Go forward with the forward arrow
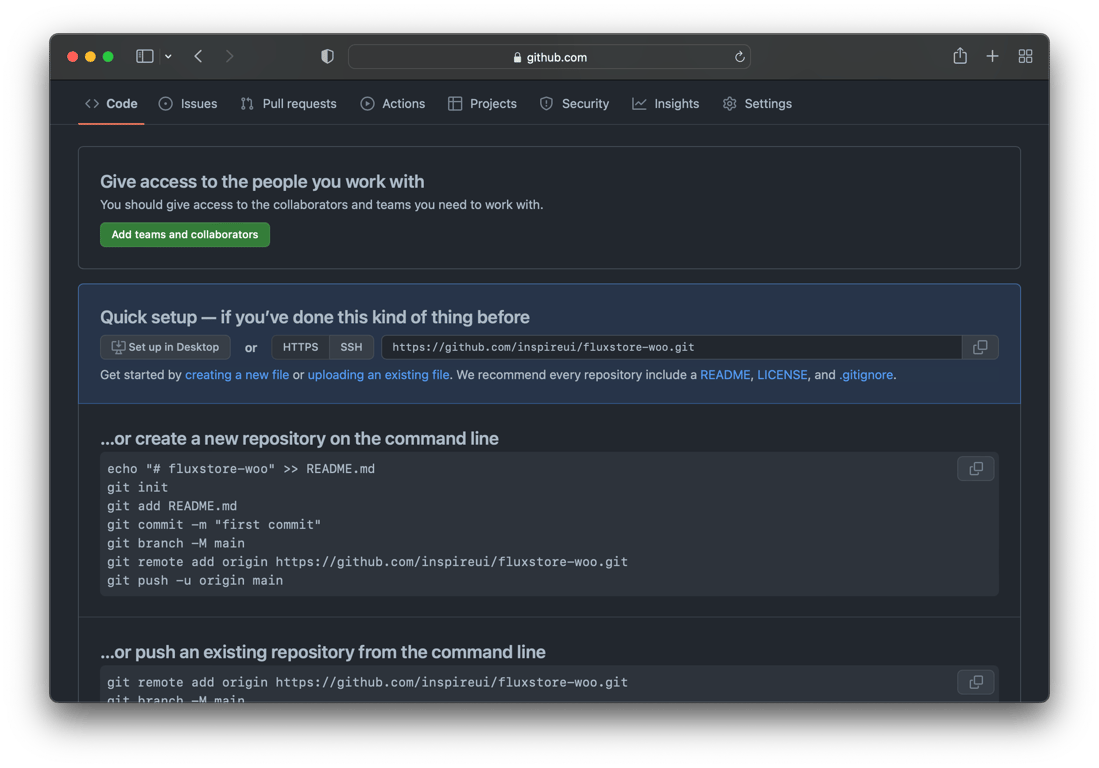 click(x=229, y=57)
